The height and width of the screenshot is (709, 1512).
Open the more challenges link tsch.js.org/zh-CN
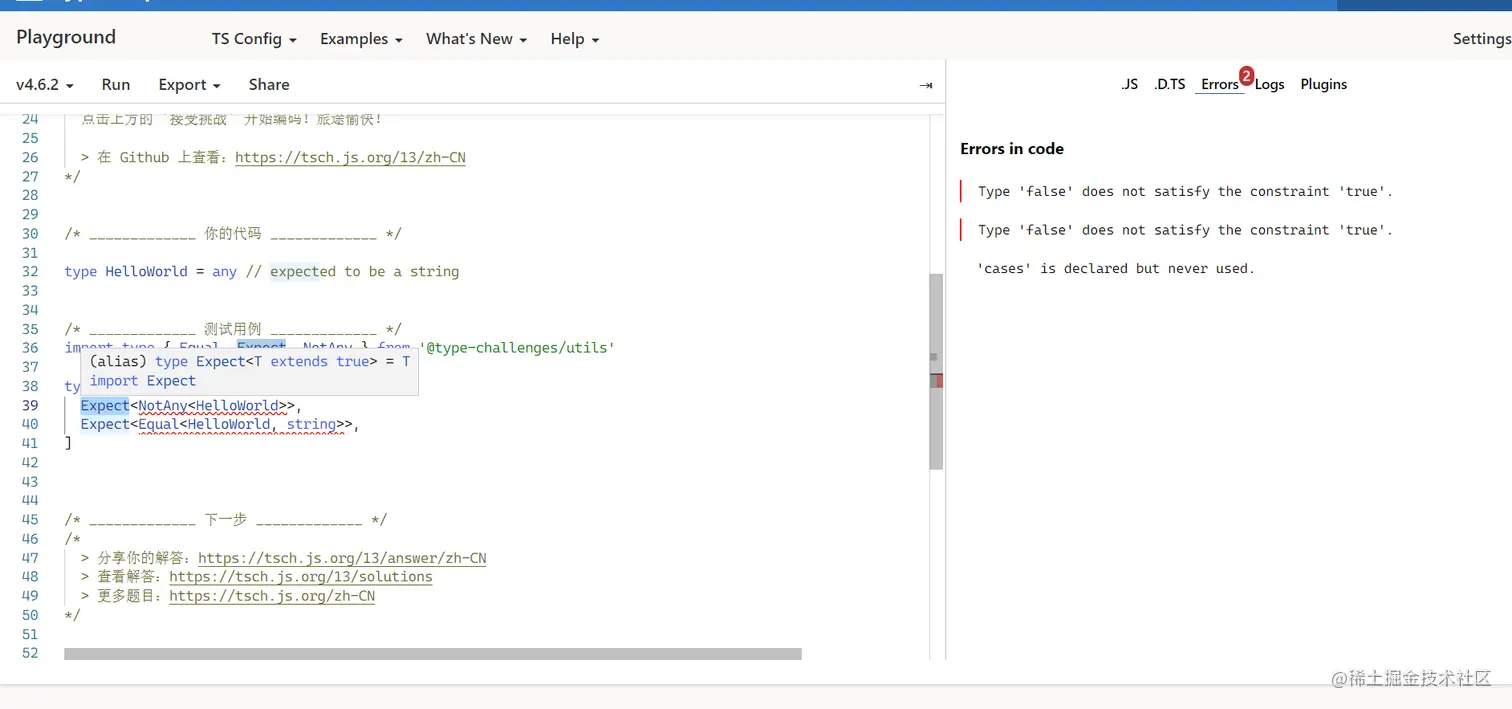pos(272,596)
